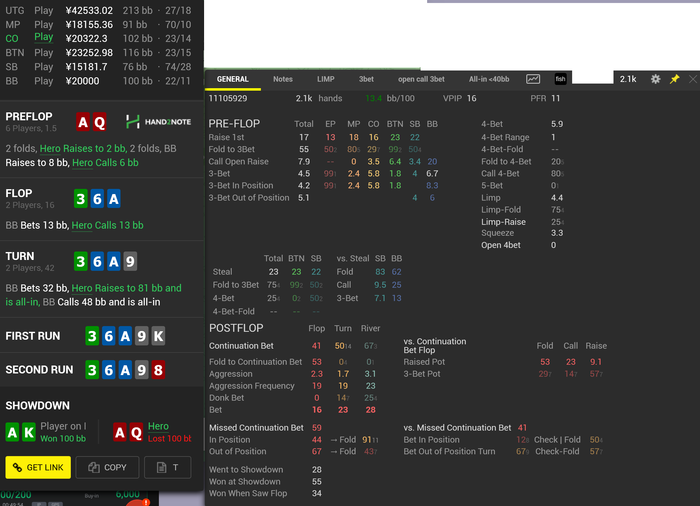Click the PFR value 11
Image resolution: width=700 pixels, height=506 pixels.
point(555,98)
